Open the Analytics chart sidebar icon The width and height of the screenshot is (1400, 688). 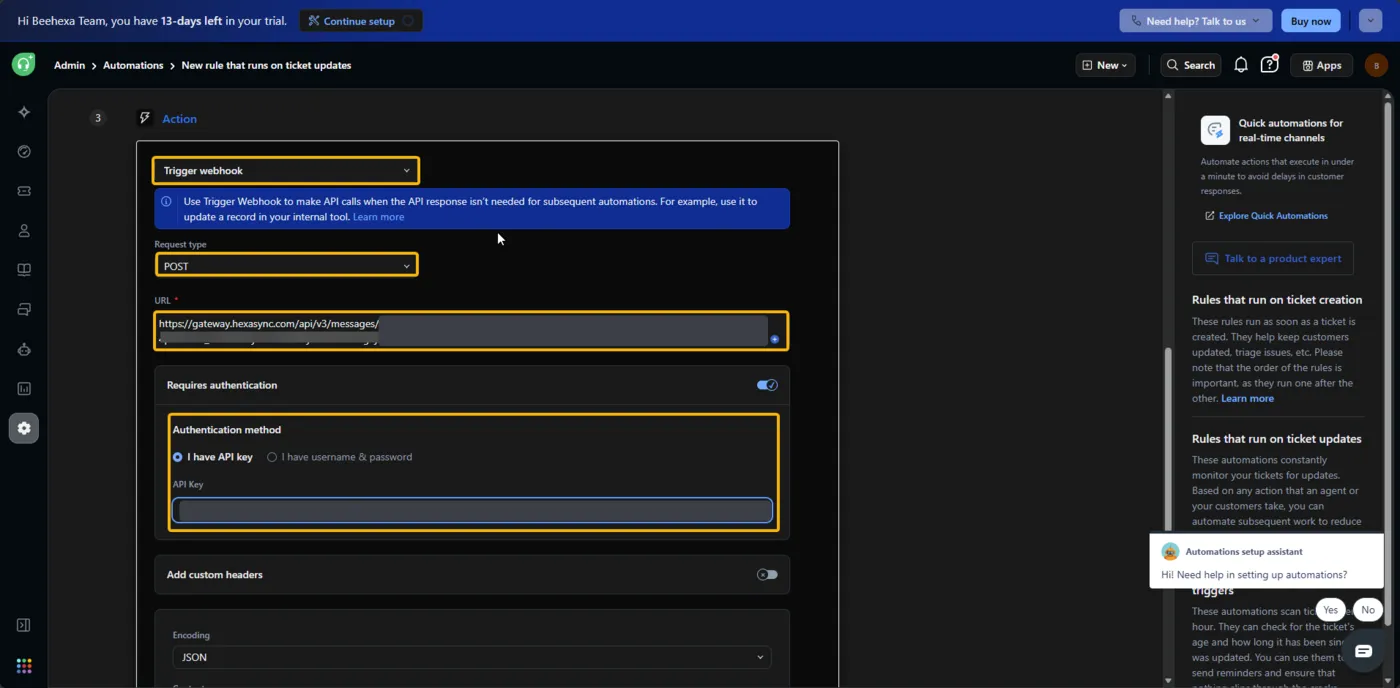(x=24, y=389)
